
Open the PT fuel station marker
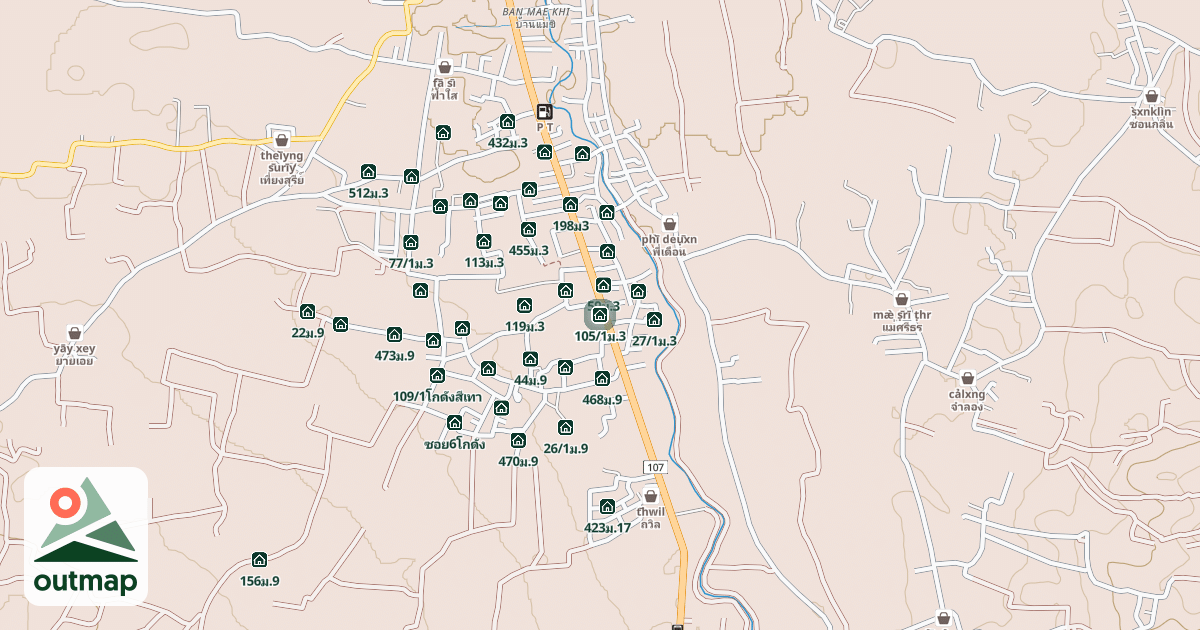(544, 112)
